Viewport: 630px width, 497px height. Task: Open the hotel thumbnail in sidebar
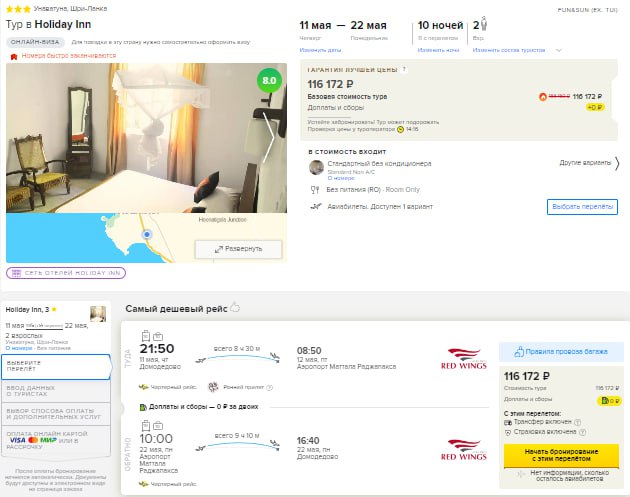pyautogui.click(x=98, y=313)
